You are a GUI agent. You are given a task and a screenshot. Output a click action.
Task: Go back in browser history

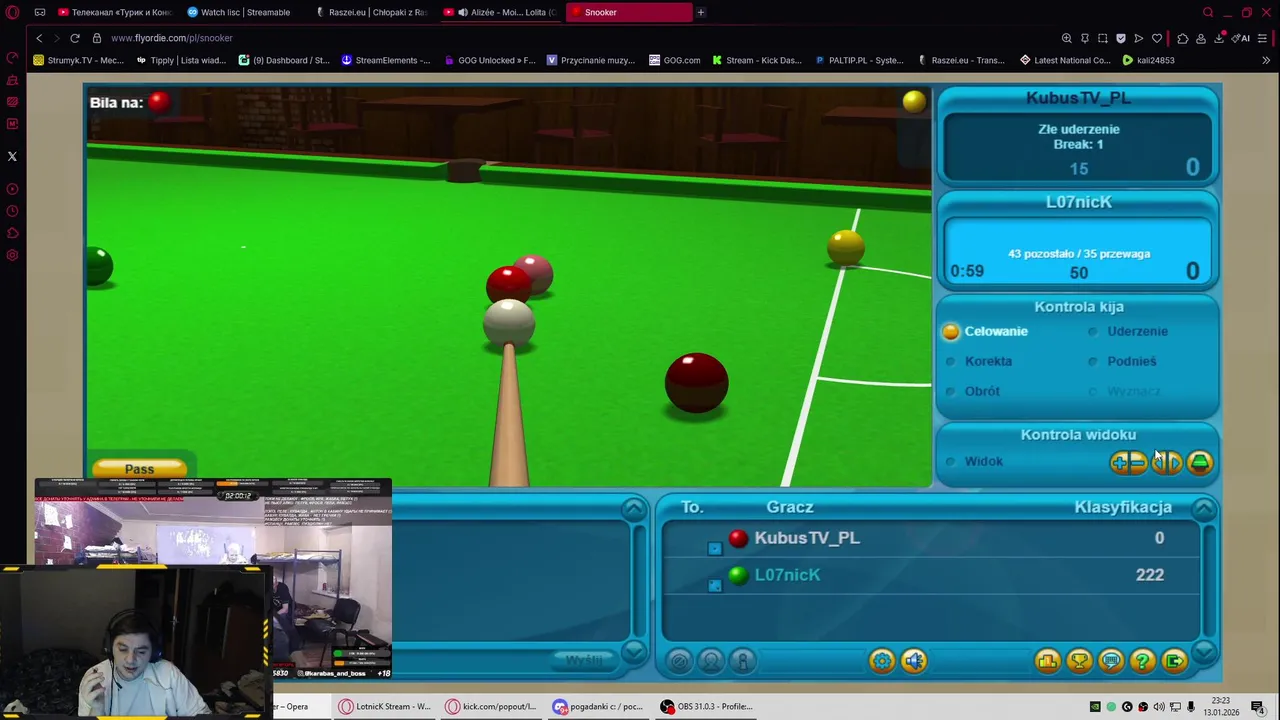[39, 38]
